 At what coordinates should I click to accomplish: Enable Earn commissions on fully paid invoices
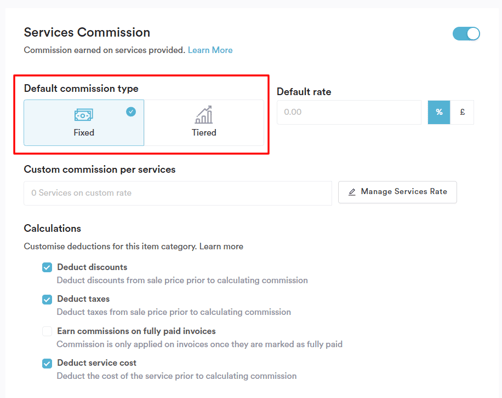click(x=47, y=331)
